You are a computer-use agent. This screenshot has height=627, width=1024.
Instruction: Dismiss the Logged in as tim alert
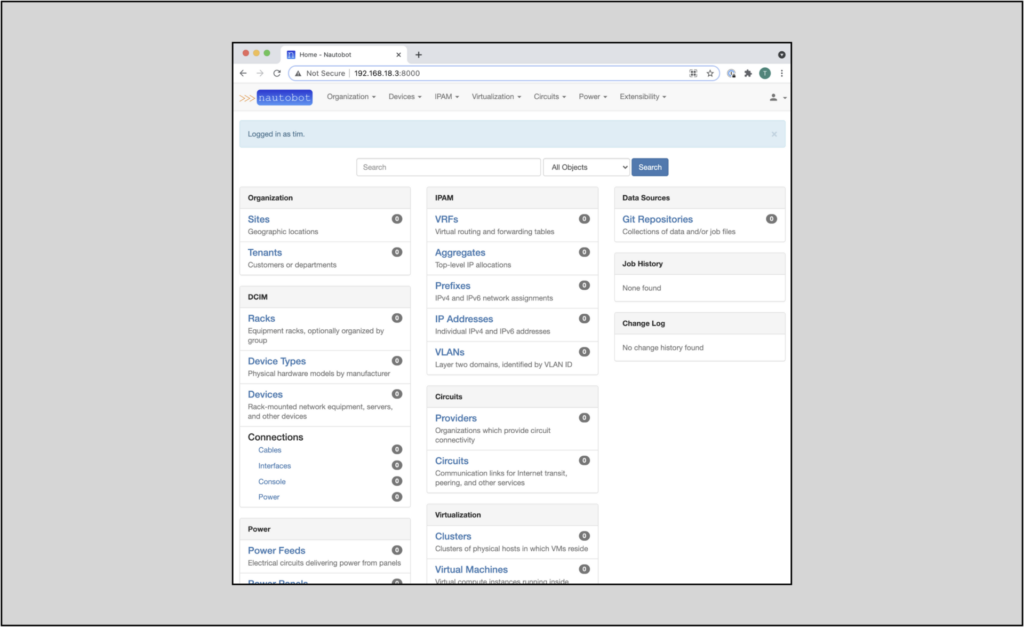[x=774, y=134]
